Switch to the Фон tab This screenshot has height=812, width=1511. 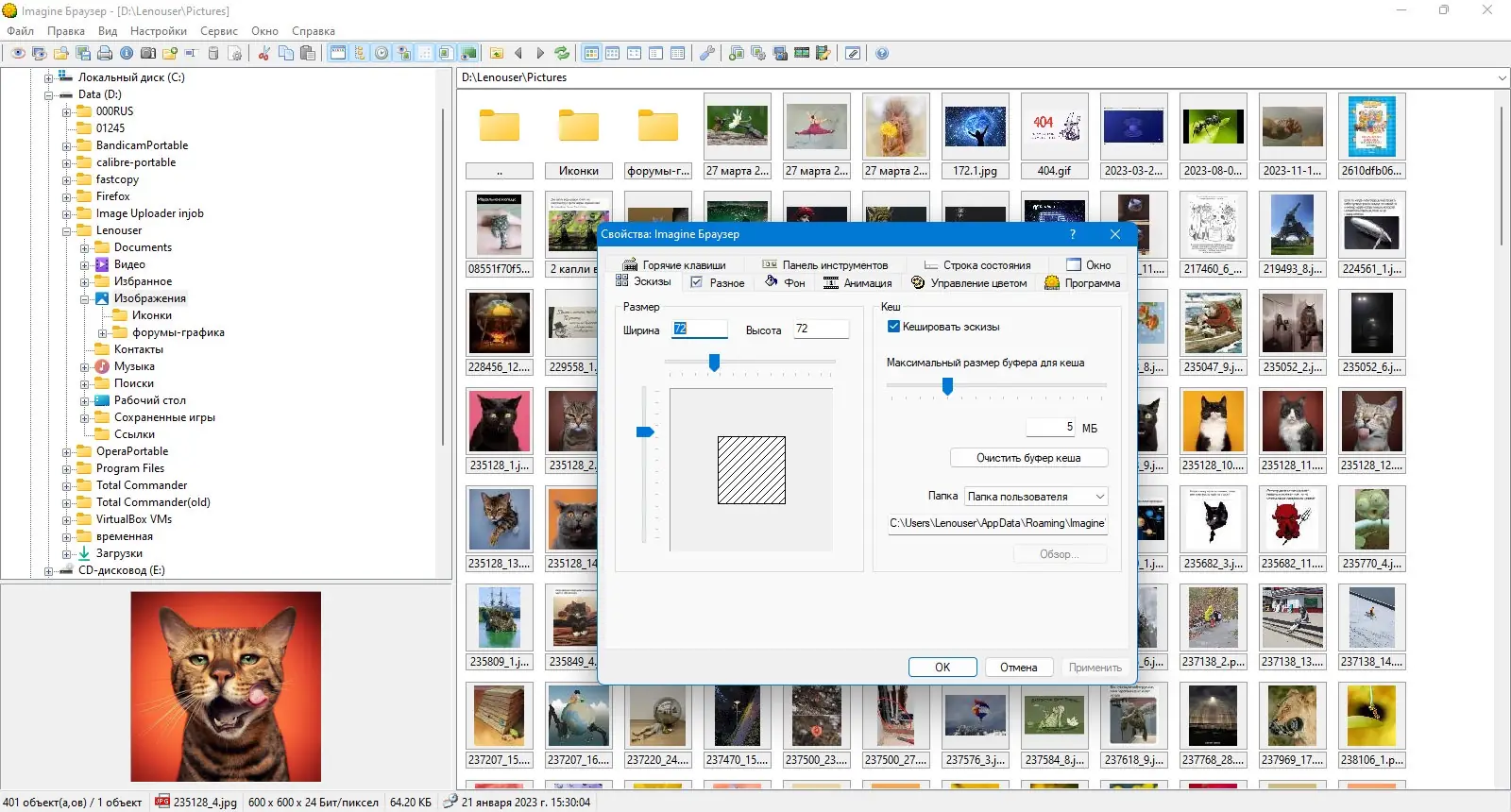click(785, 283)
